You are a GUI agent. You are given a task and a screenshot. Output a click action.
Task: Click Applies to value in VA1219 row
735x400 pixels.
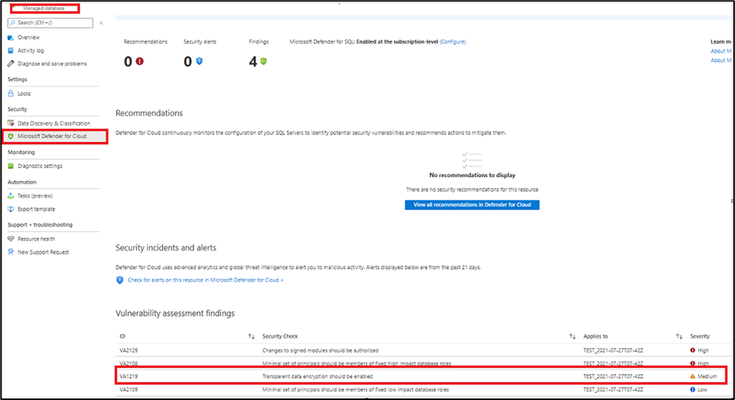click(x=613, y=376)
